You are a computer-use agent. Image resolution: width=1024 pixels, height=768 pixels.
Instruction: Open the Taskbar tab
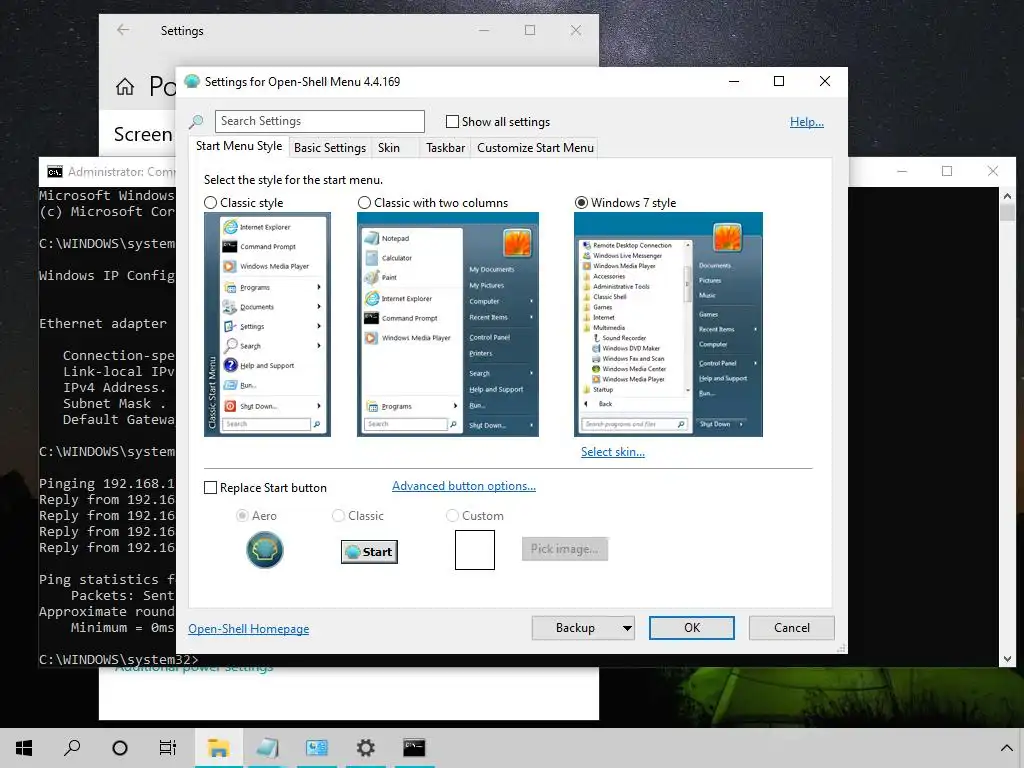click(x=445, y=148)
